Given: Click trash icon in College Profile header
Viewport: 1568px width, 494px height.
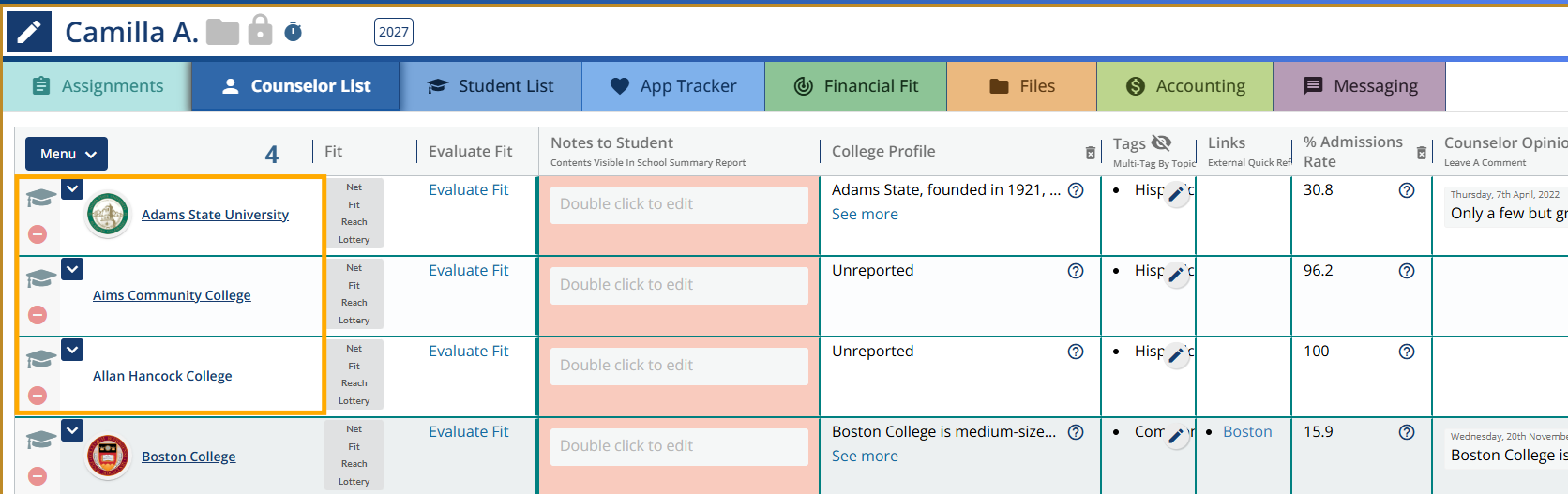Looking at the screenshot, I should (1090, 153).
